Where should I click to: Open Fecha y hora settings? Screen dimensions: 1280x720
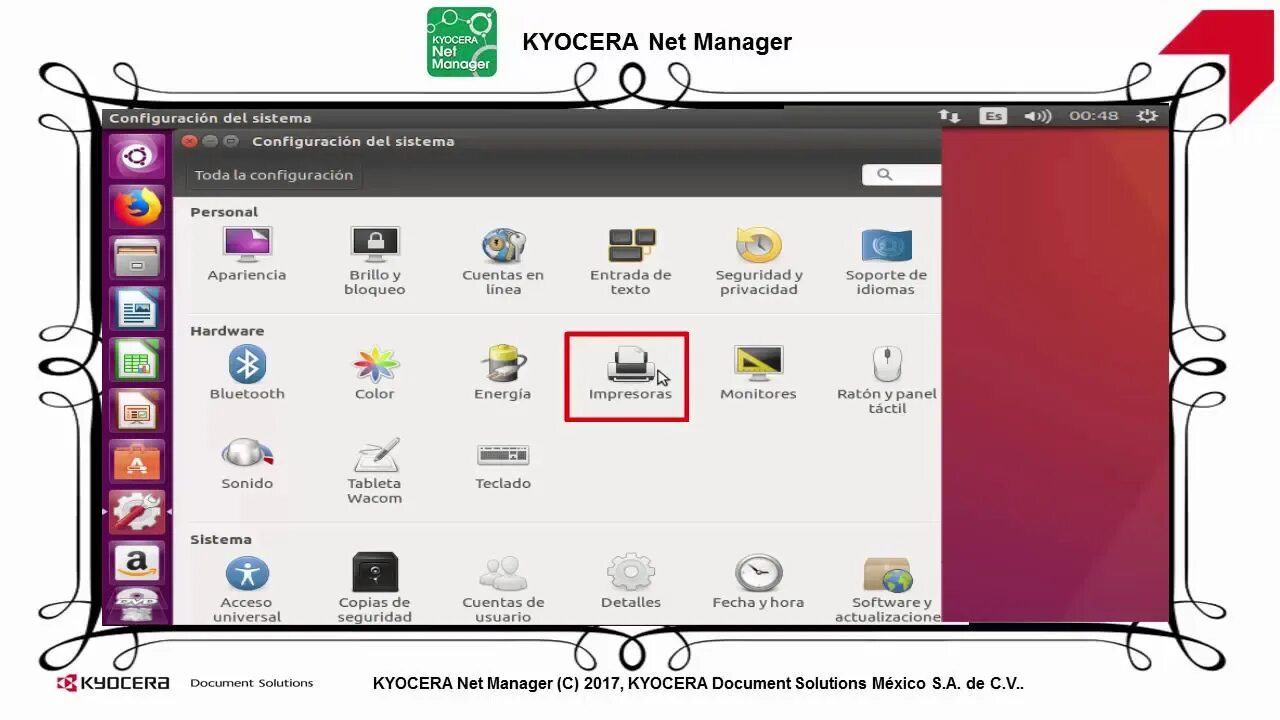tap(759, 581)
